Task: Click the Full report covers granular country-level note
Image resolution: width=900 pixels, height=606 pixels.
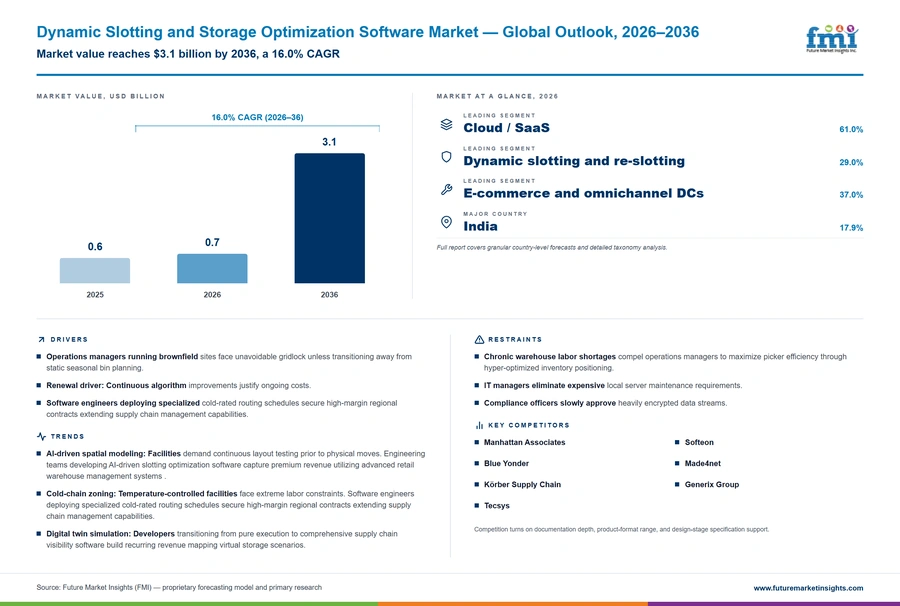Action: [x=552, y=248]
